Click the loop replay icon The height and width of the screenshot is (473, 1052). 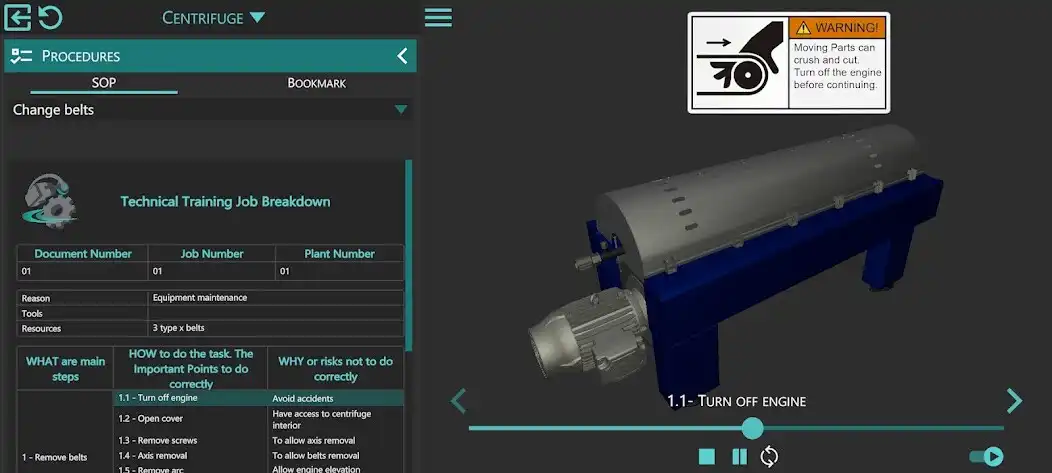coord(769,457)
